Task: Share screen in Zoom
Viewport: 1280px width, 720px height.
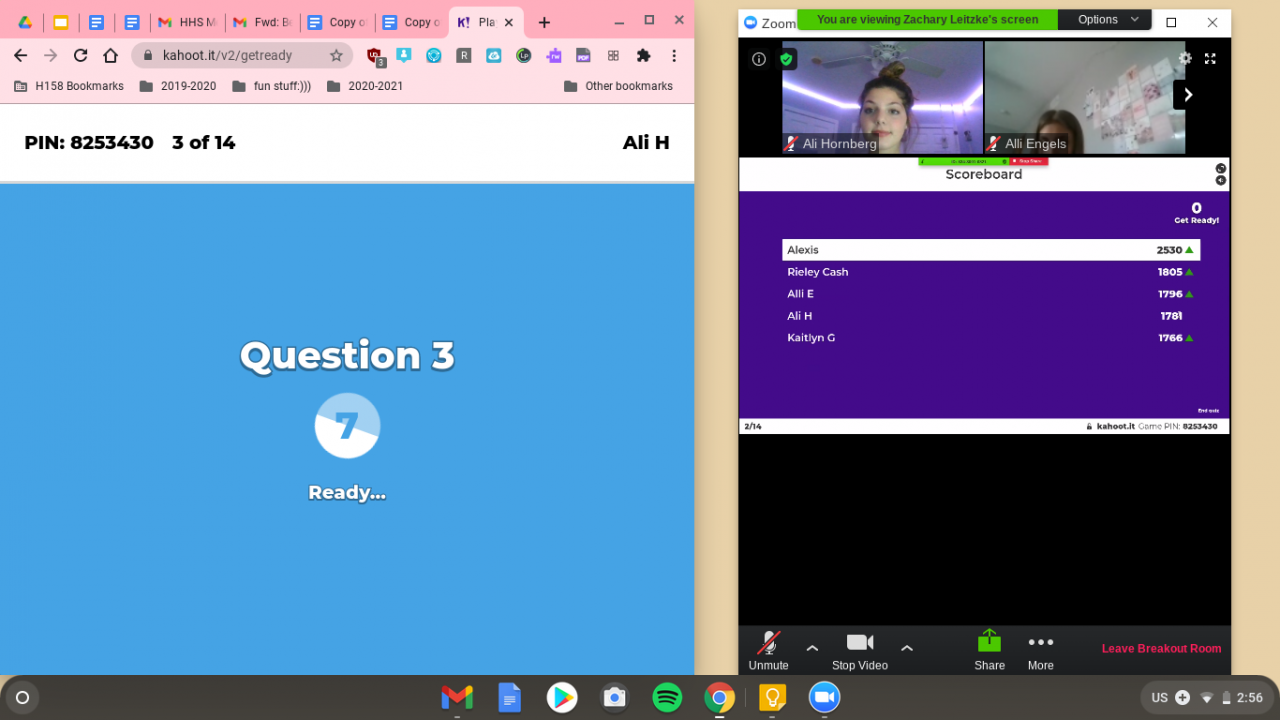Action: pos(989,650)
